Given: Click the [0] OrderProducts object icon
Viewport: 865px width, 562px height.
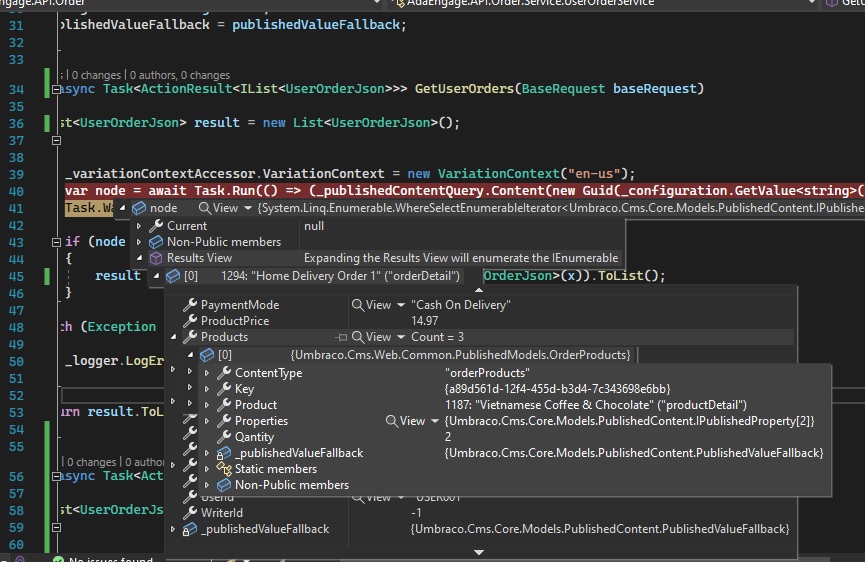Looking at the screenshot, I should (x=207, y=355).
